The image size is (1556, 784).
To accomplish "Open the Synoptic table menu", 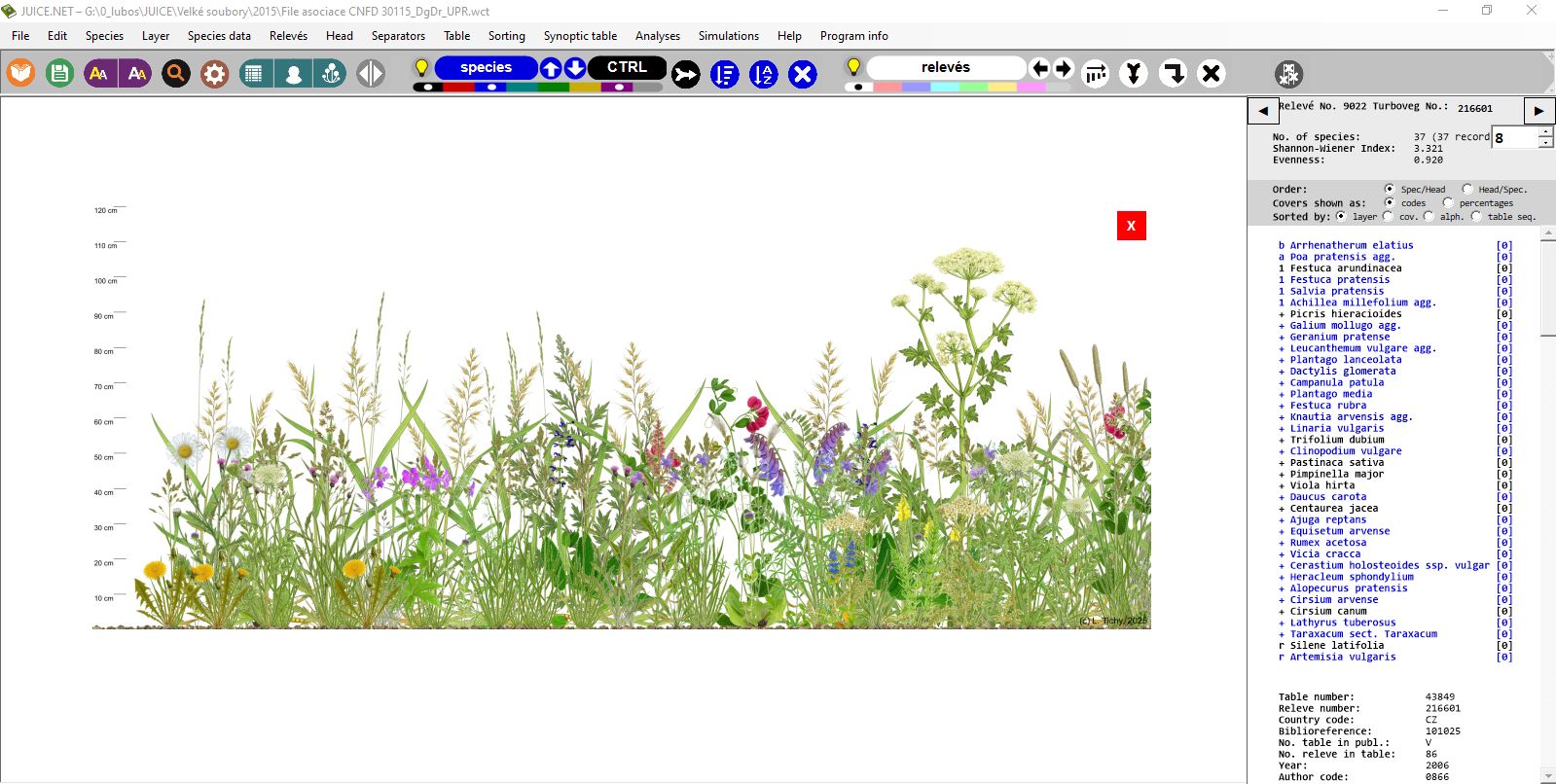I will (x=580, y=36).
